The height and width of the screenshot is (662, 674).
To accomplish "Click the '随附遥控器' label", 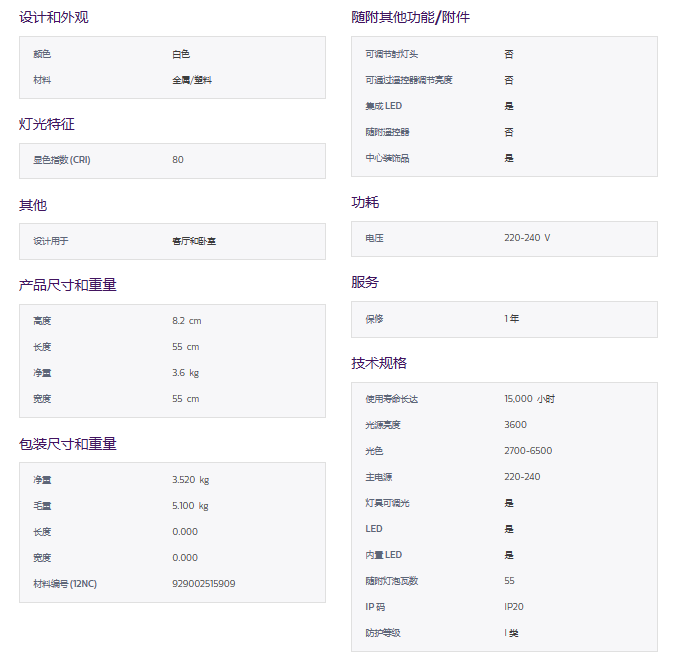I will [387, 132].
